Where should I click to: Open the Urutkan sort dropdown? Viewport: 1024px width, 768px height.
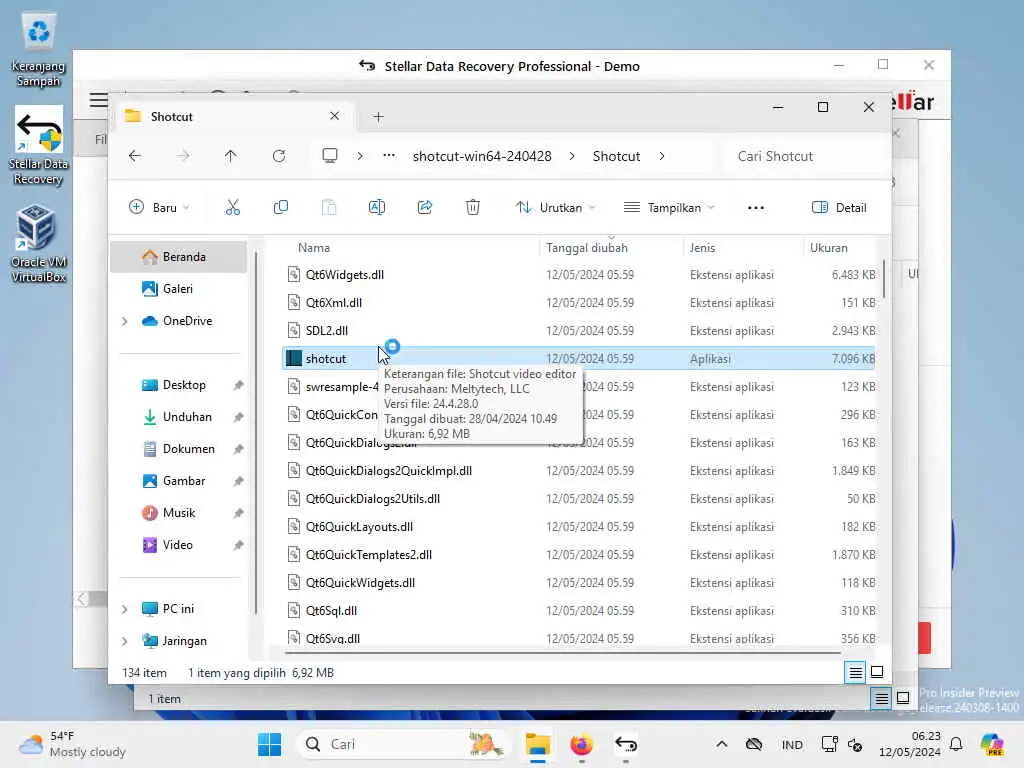pyautogui.click(x=555, y=208)
